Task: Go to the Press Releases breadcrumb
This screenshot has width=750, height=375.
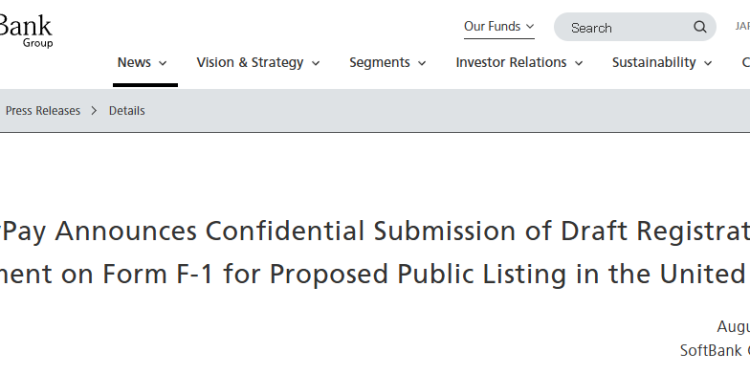Action: click(43, 110)
